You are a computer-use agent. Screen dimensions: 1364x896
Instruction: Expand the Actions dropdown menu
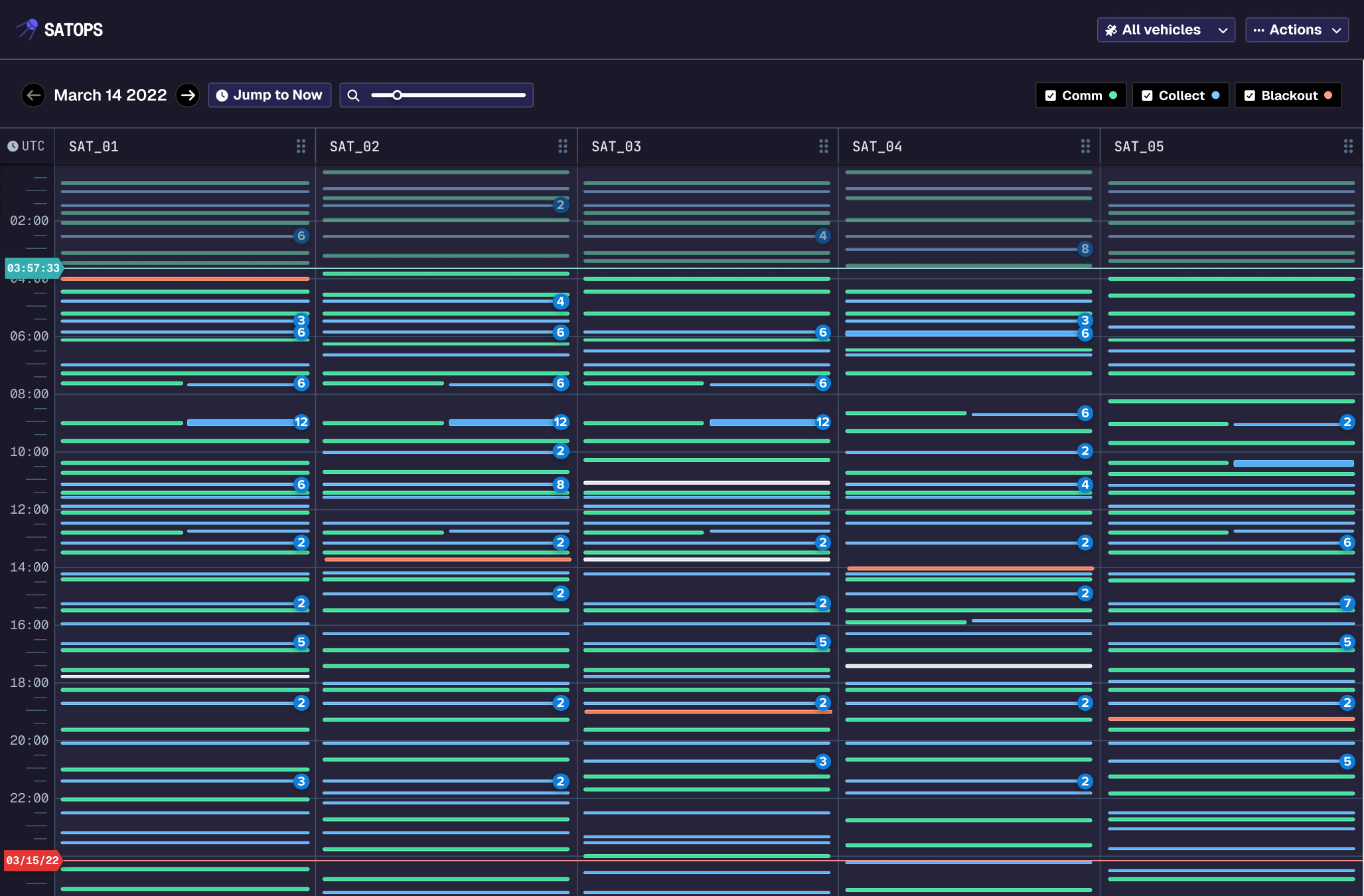pos(1296,30)
